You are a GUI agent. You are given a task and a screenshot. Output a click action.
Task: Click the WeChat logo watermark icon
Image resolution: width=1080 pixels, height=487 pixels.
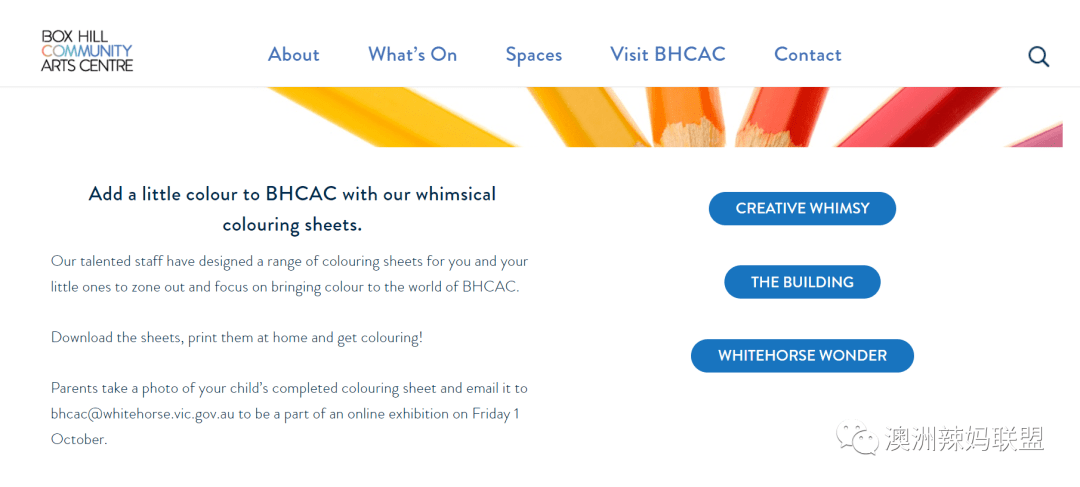[x=856, y=438]
